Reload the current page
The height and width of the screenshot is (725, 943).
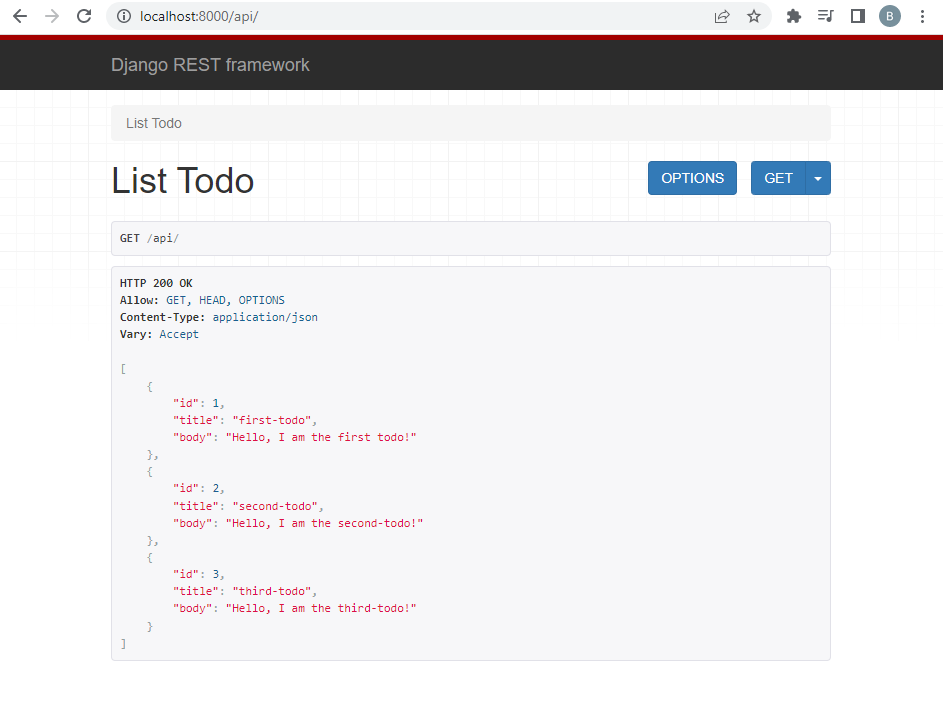[85, 16]
